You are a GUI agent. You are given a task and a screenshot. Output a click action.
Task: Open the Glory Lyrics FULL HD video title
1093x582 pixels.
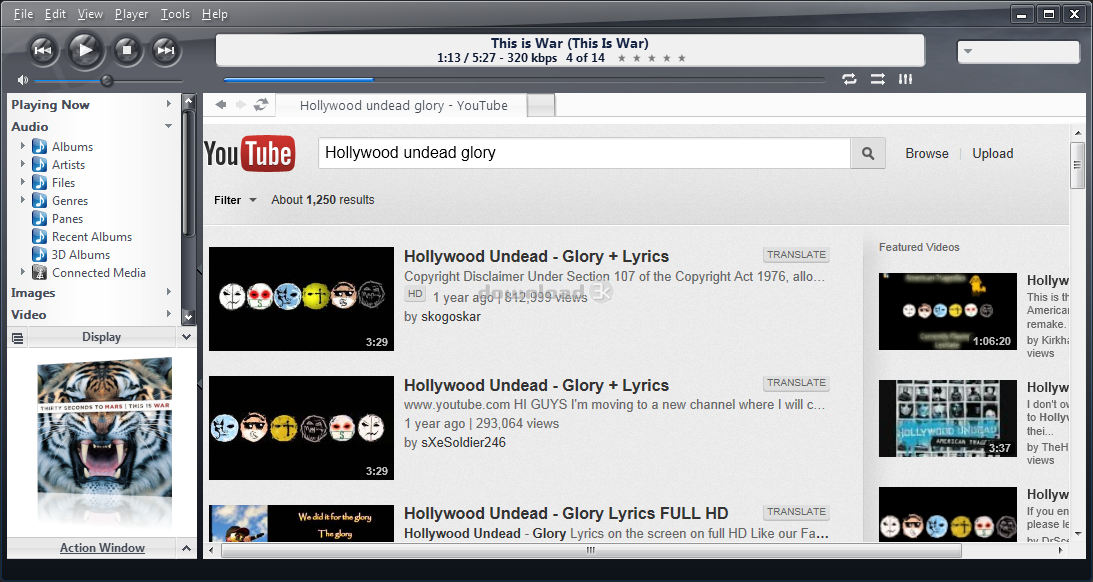(566, 514)
